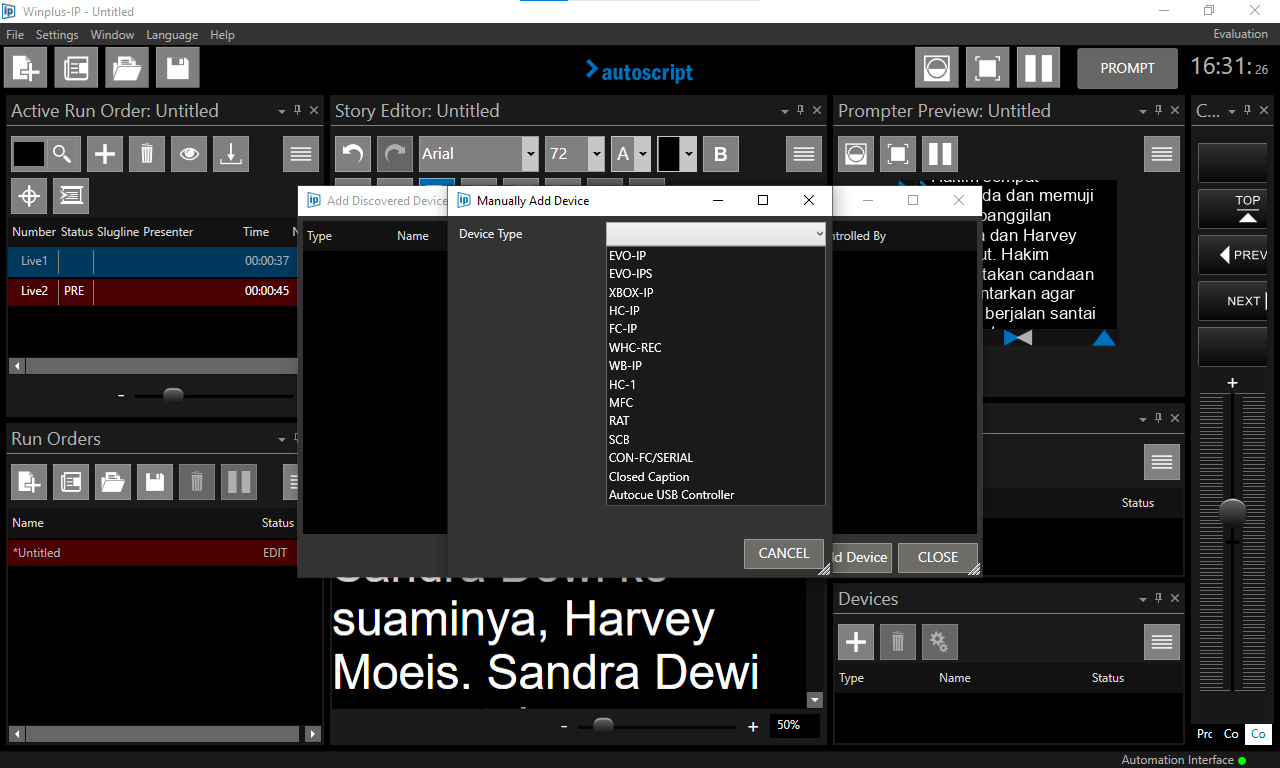Image resolution: width=1280 pixels, height=768 pixels.
Task: Start prompting with the PROMPT button
Action: click(1127, 68)
